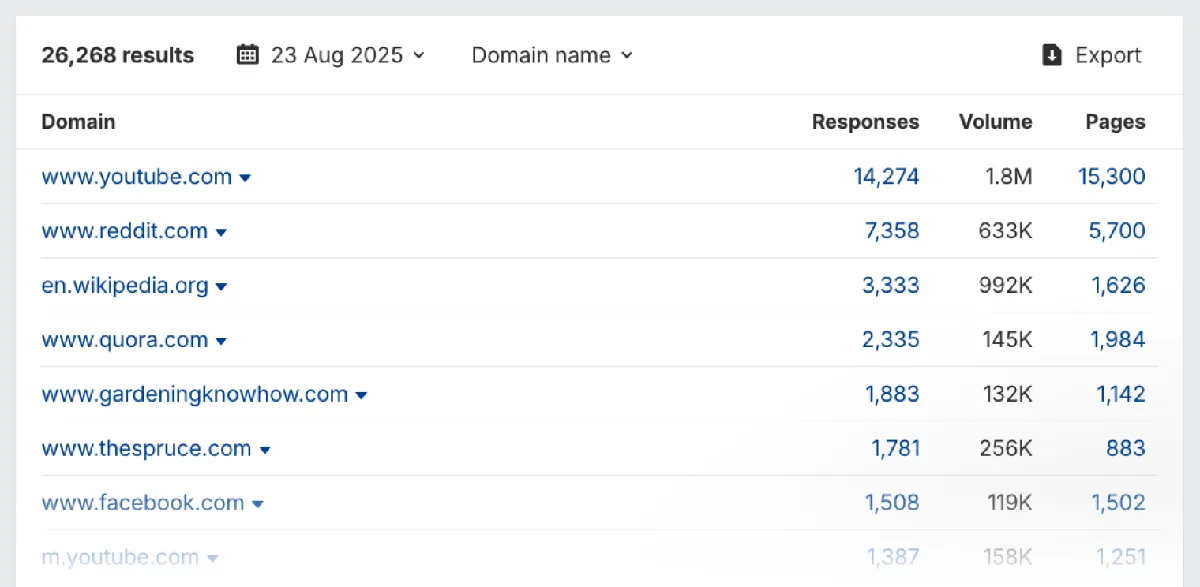This screenshot has width=1200, height=587.
Task: Sort by the Responses column header
Action: (865, 122)
